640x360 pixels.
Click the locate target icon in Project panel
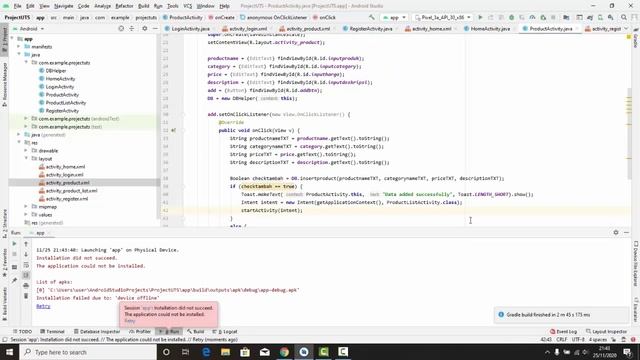coord(121,29)
